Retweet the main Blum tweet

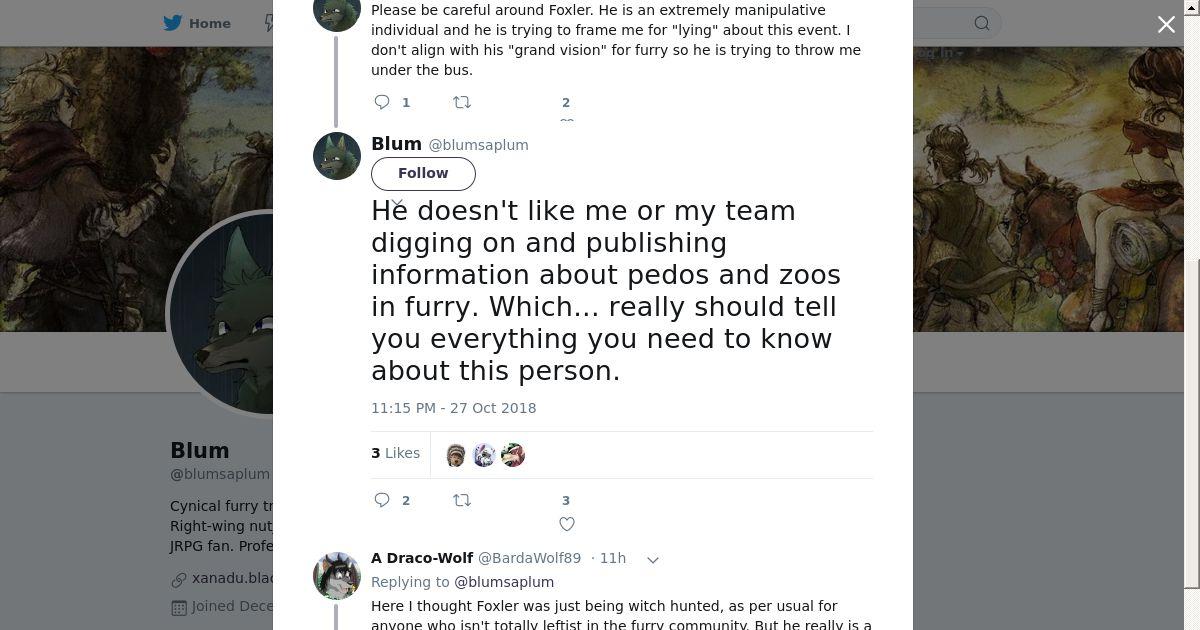coord(462,500)
